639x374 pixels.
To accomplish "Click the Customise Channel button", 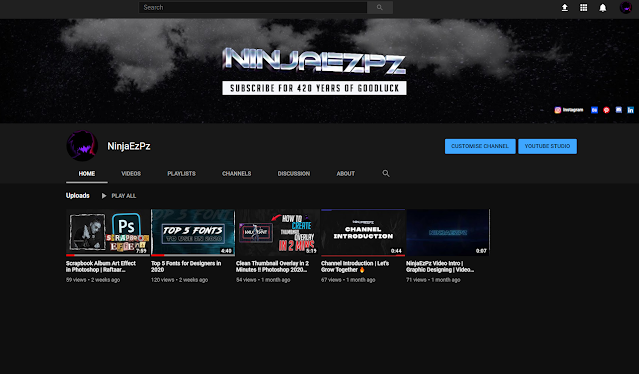I will (x=480, y=146).
